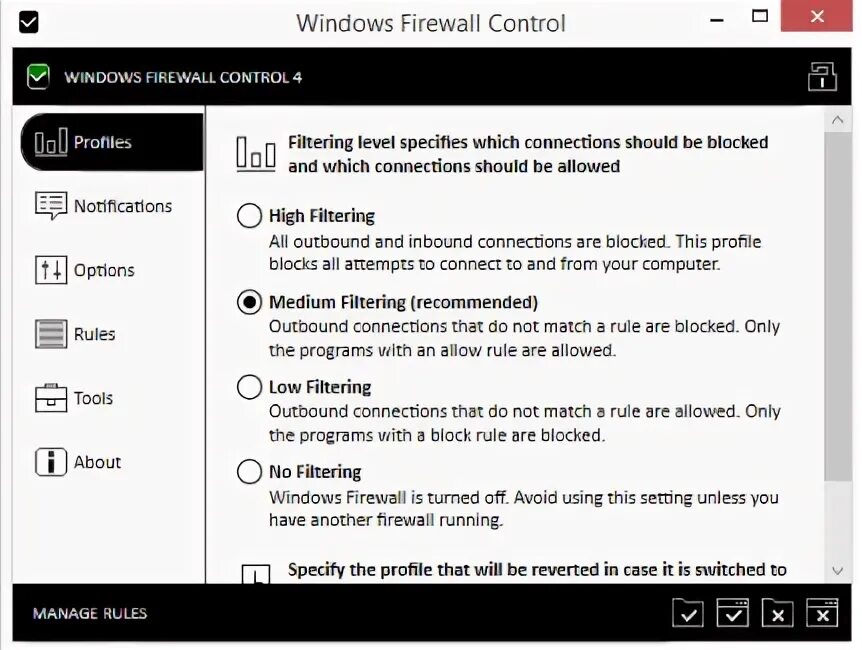Click the scrollbar down arrow
Screen dimensions: 862x650
838,570
